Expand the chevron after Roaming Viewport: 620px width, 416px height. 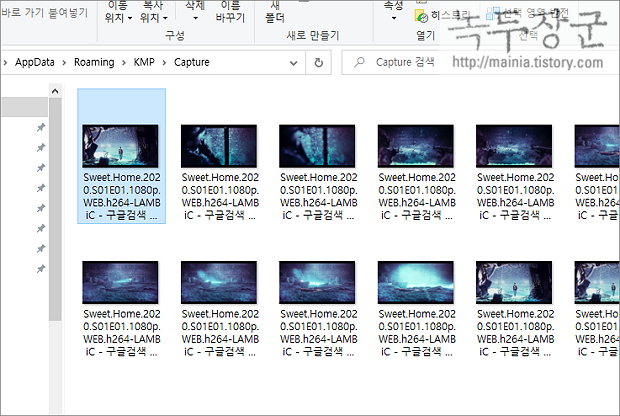point(124,62)
